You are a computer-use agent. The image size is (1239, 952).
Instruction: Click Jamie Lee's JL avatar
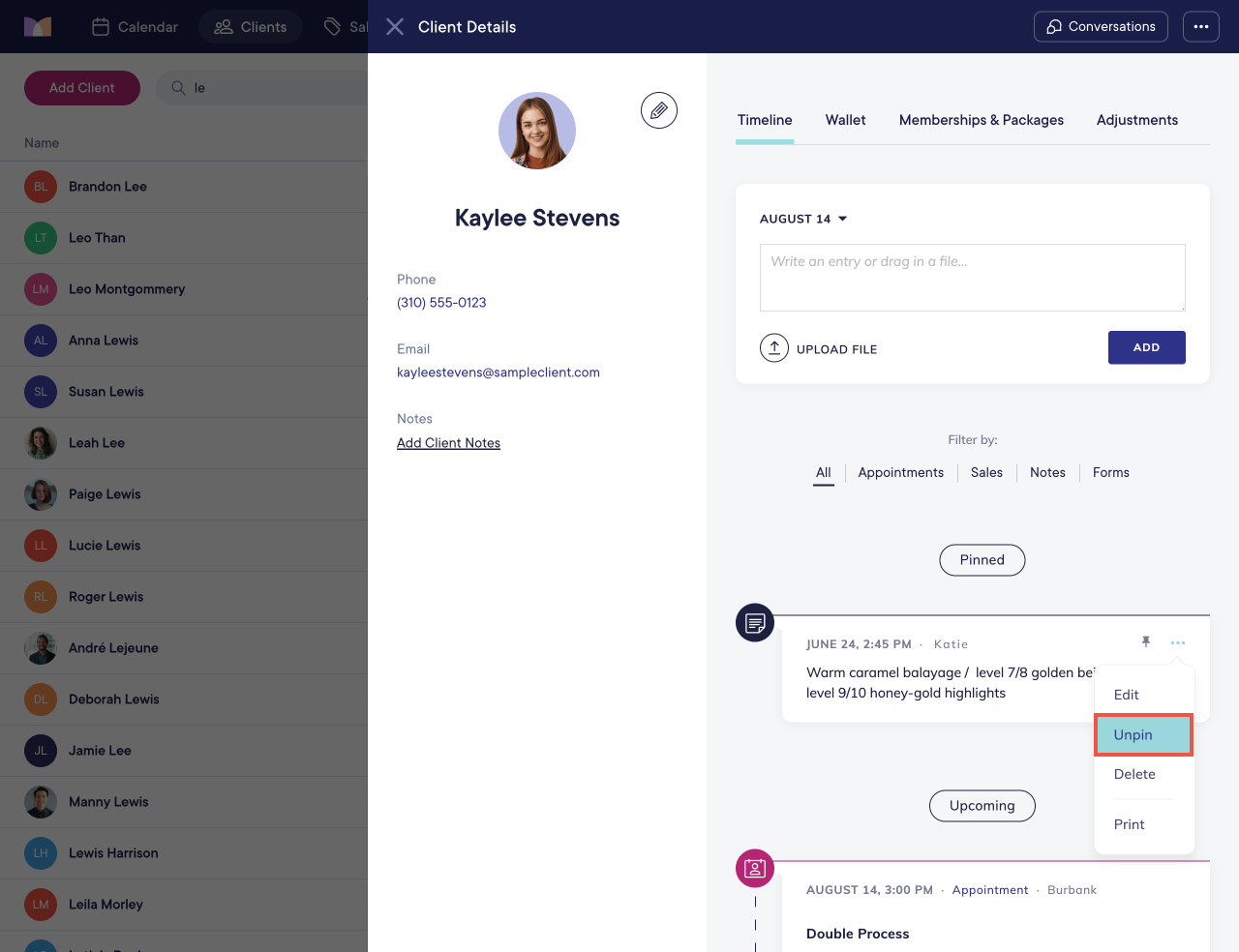click(x=41, y=751)
